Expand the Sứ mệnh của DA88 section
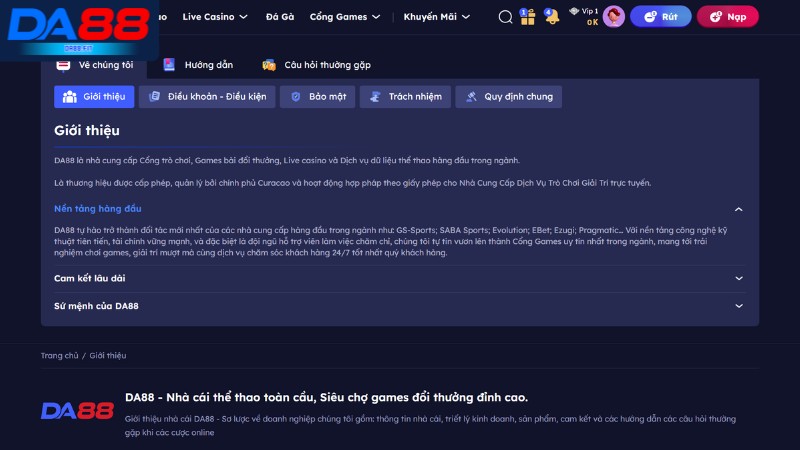This screenshot has height=450, width=800. 399,306
